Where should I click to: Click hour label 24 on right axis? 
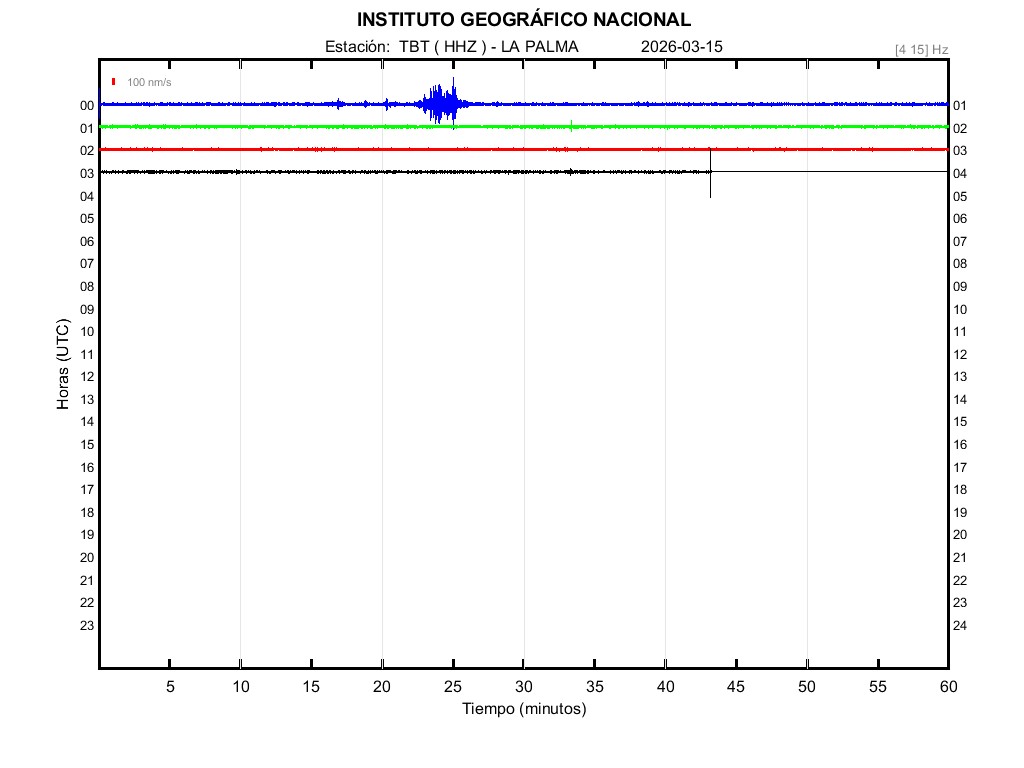tap(960, 626)
